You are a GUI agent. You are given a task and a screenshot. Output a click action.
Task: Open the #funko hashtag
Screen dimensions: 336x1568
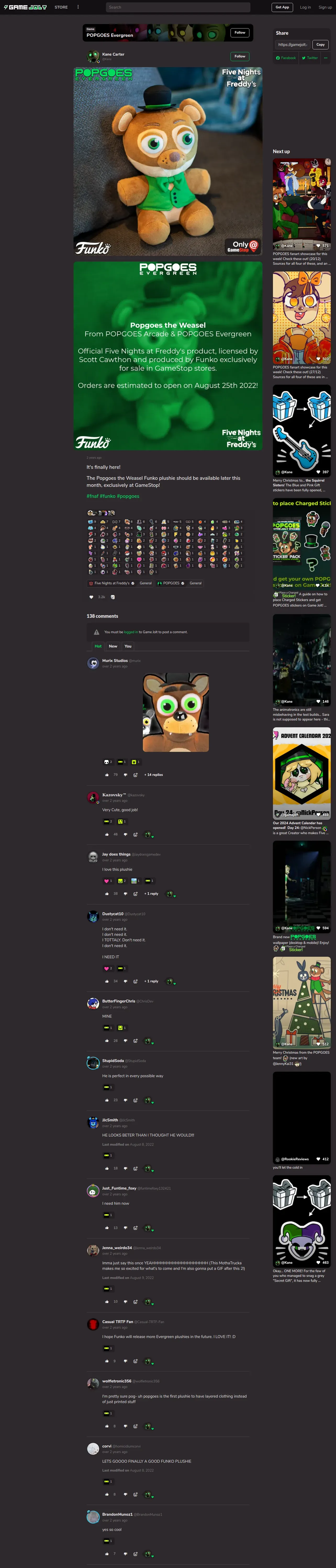click(x=107, y=496)
